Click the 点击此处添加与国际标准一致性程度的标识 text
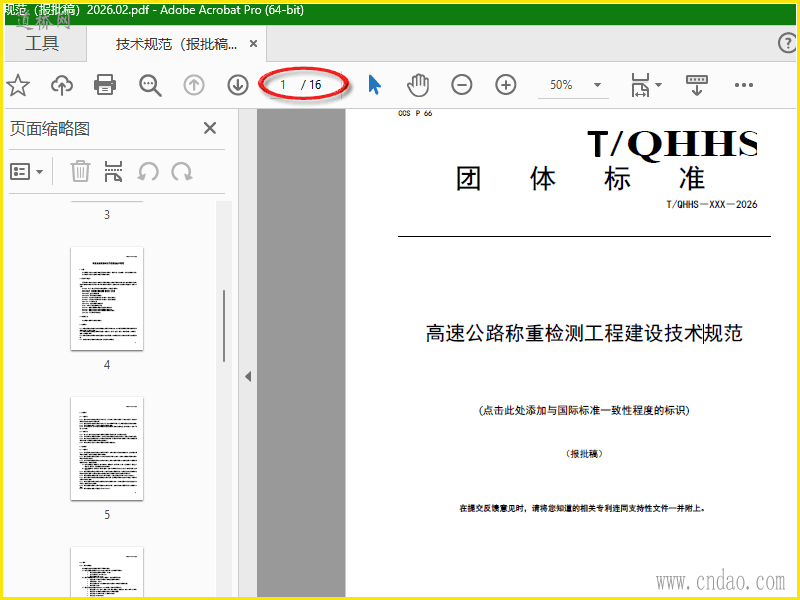The width and height of the screenshot is (800, 600). click(x=584, y=410)
